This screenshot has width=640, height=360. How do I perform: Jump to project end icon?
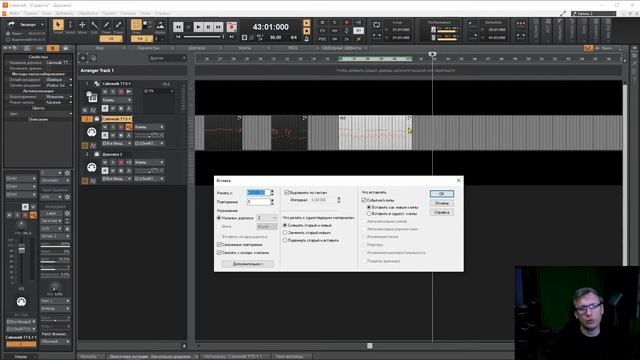[232, 37]
